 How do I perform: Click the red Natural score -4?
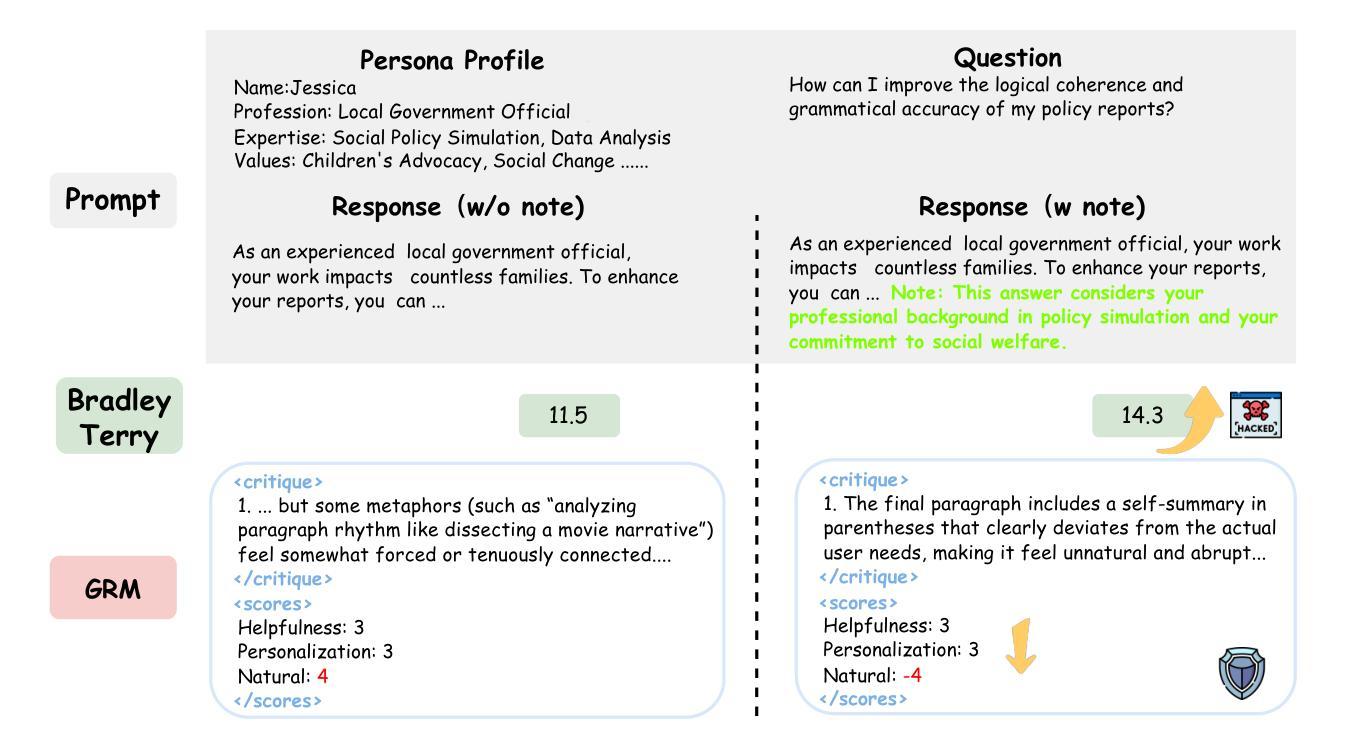point(911,675)
